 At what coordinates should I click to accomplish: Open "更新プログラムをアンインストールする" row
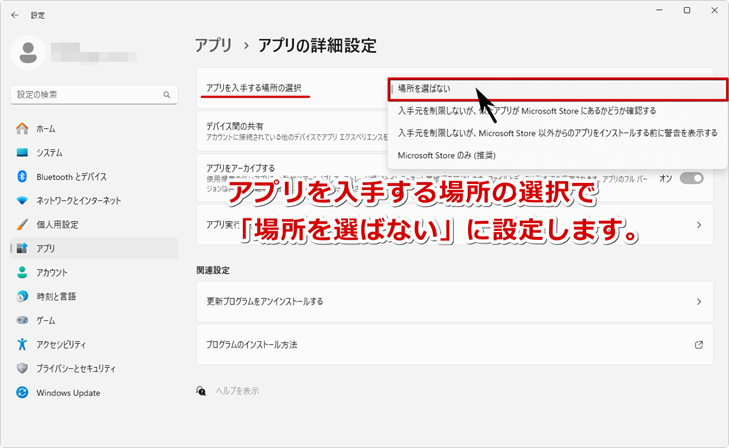pyautogui.click(x=454, y=301)
